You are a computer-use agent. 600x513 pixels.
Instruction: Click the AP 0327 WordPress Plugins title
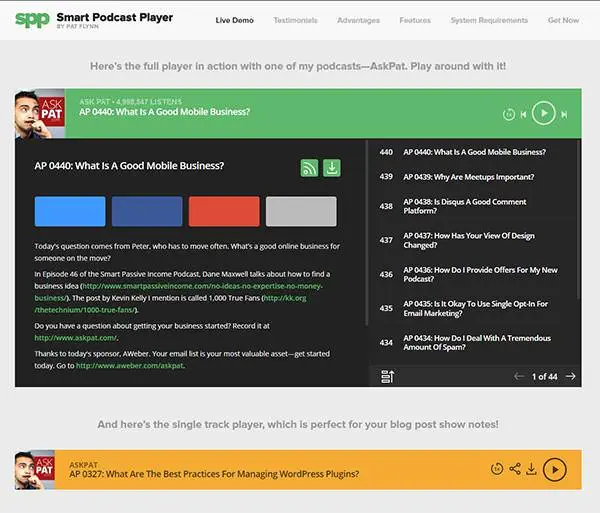[x=214, y=474]
